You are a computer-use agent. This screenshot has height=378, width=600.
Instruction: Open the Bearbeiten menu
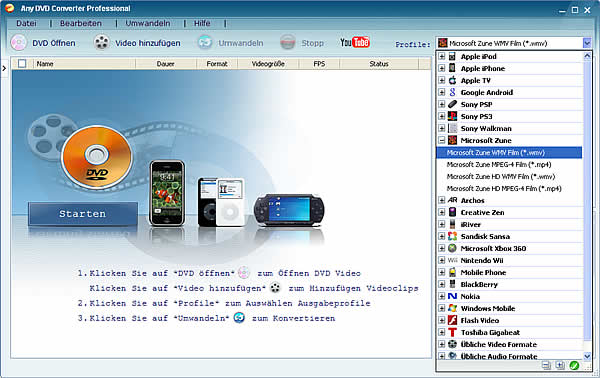tap(81, 23)
